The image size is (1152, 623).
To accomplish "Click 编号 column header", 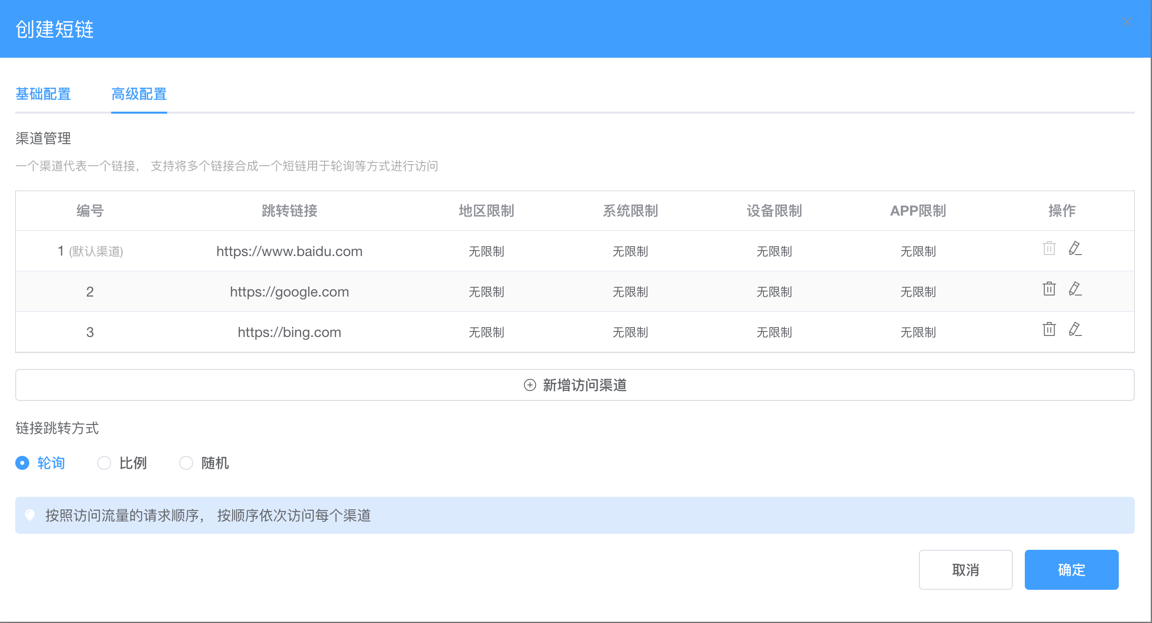I will coord(90,211).
